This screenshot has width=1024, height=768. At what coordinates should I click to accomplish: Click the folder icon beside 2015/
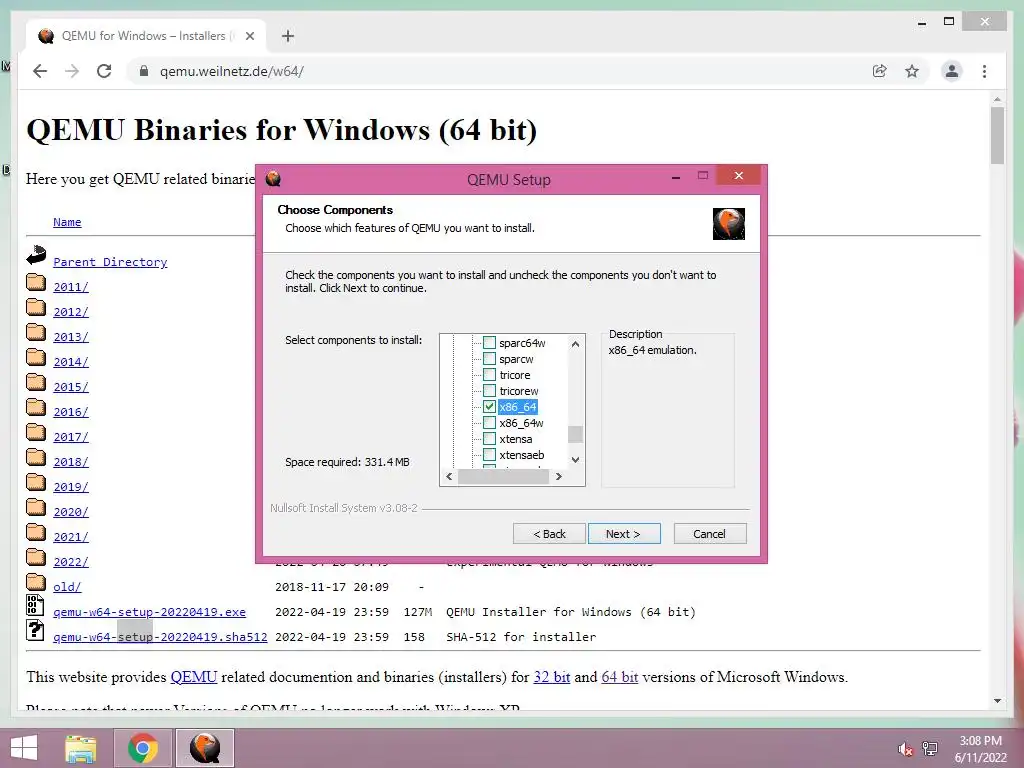(x=36, y=382)
